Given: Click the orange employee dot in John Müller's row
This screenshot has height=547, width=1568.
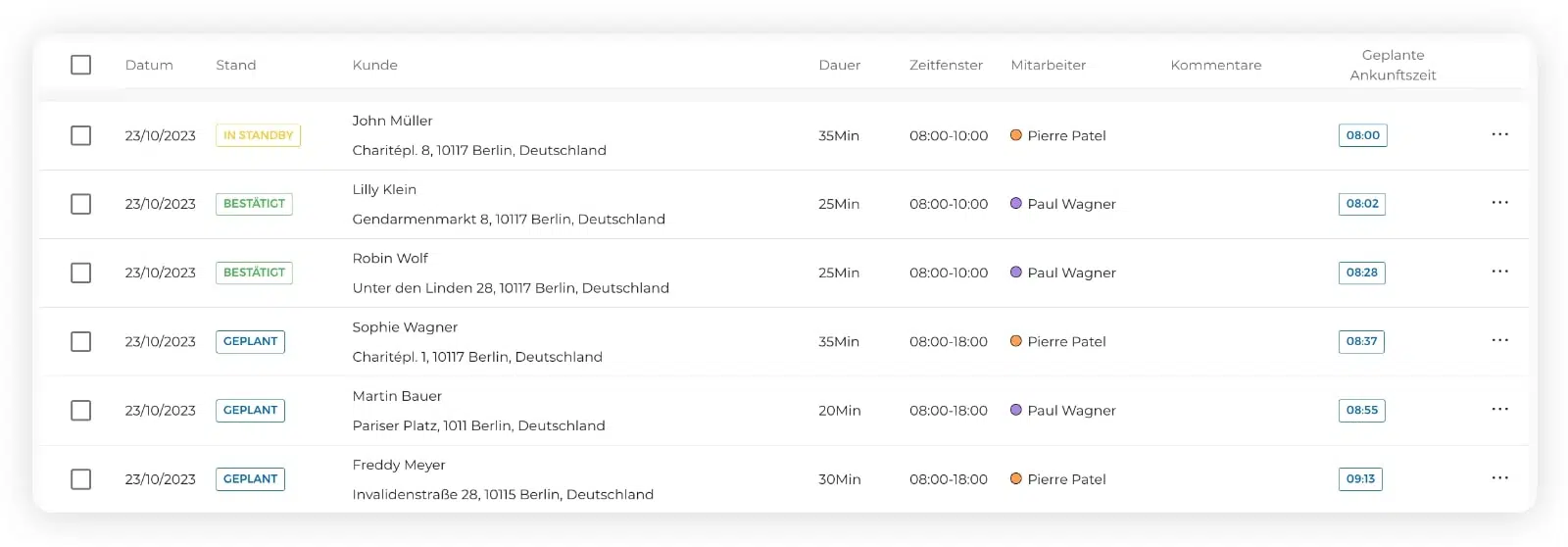Looking at the screenshot, I should pos(1016,135).
